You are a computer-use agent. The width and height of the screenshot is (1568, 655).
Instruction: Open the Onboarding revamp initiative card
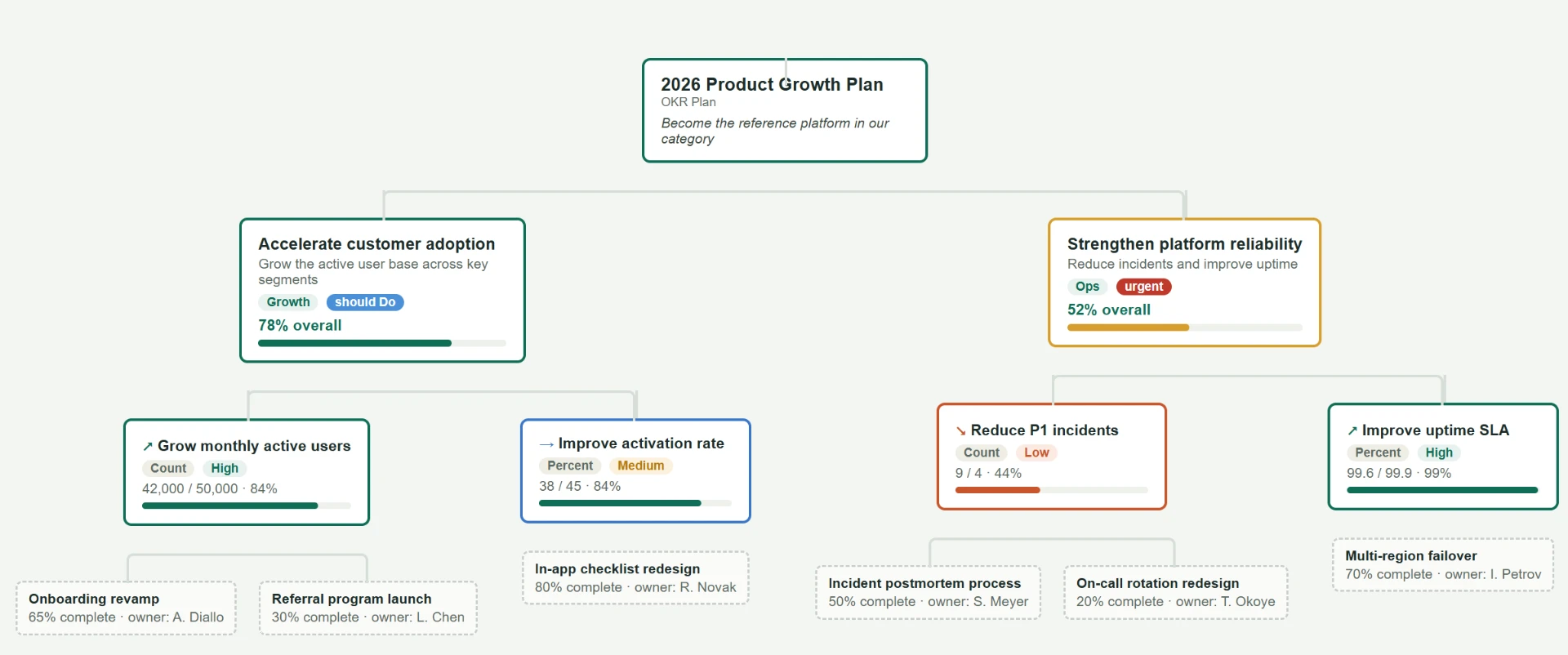(126, 608)
